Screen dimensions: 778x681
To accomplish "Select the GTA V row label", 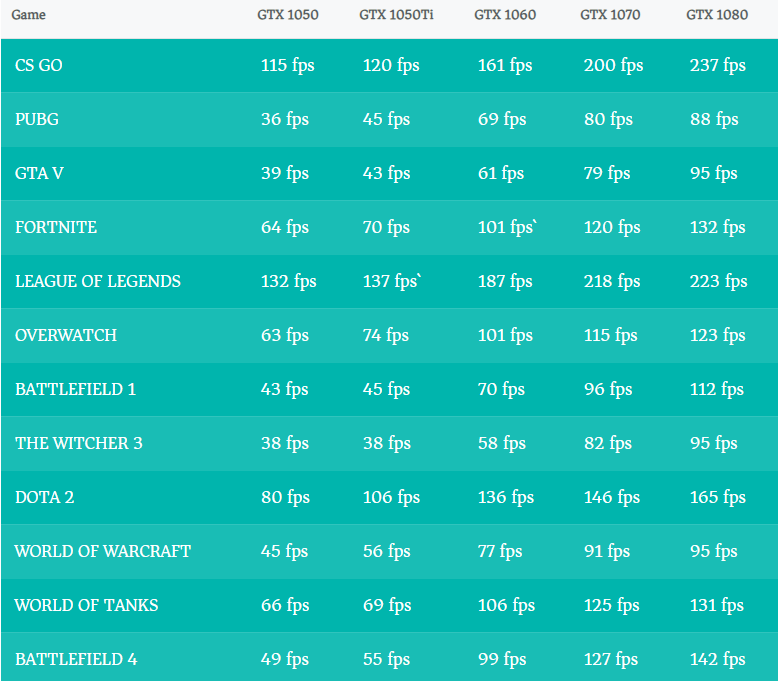I will (x=39, y=173).
